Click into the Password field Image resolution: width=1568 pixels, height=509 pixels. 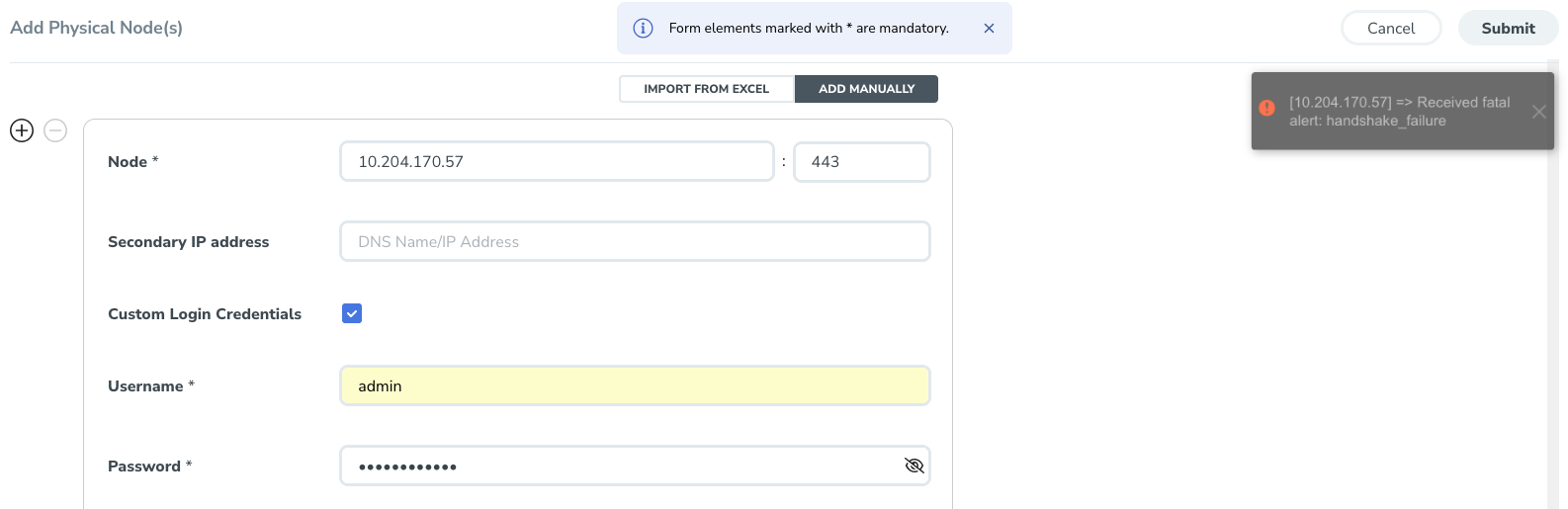635,466
